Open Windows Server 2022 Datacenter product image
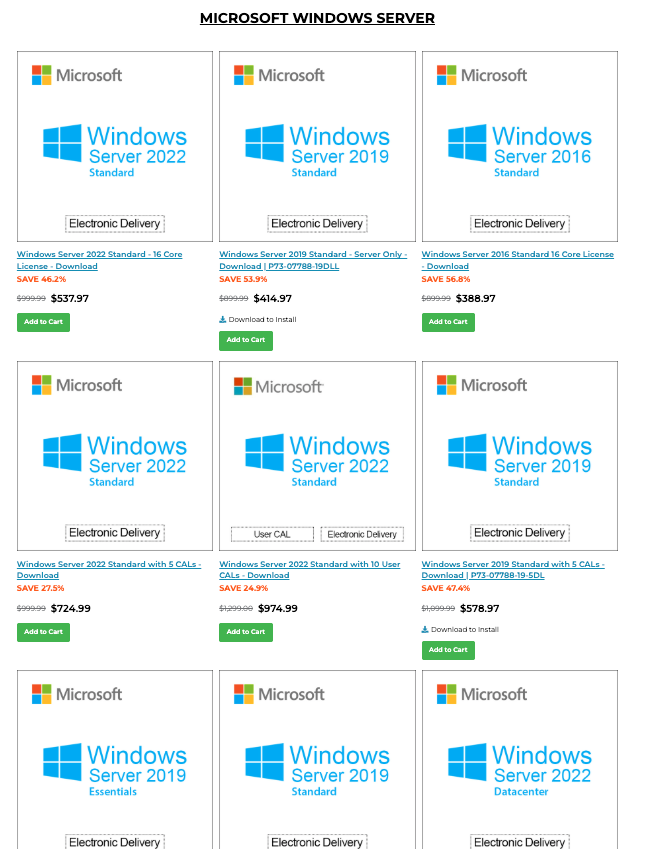This screenshot has width=658, height=849. [x=520, y=760]
